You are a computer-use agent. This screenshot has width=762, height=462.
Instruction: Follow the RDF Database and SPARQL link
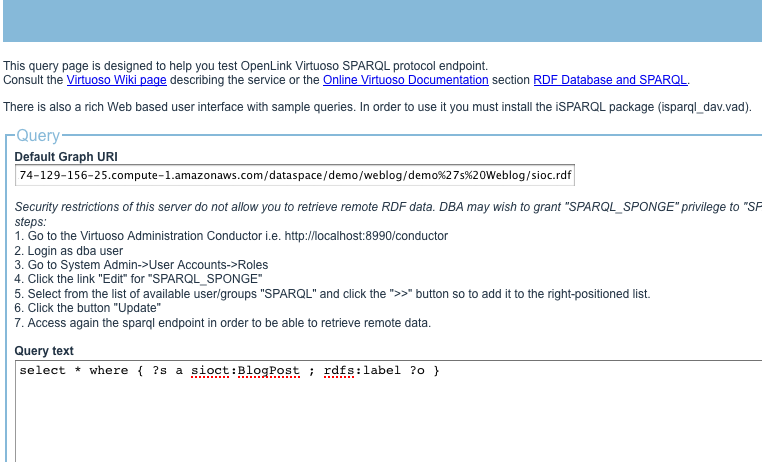[610, 80]
